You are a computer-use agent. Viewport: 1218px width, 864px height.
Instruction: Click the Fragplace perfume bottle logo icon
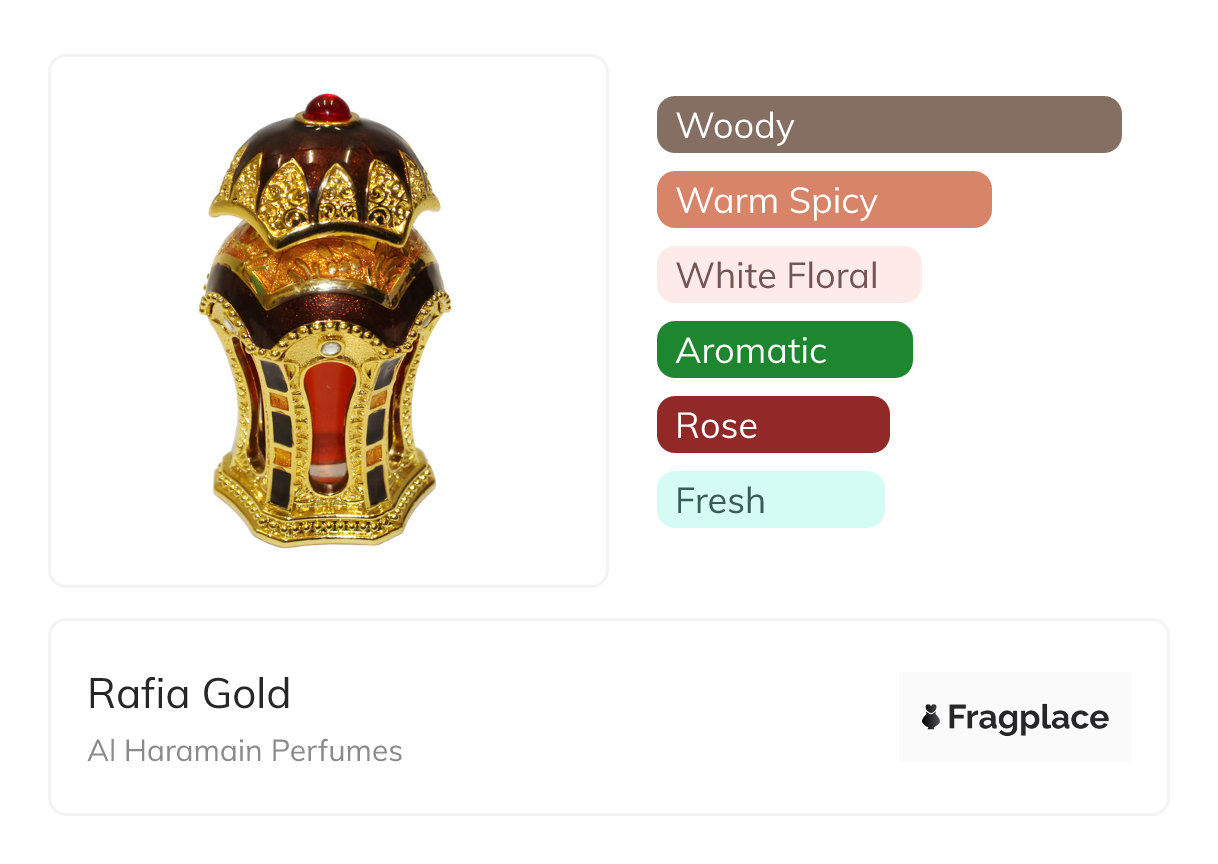(x=931, y=717)
